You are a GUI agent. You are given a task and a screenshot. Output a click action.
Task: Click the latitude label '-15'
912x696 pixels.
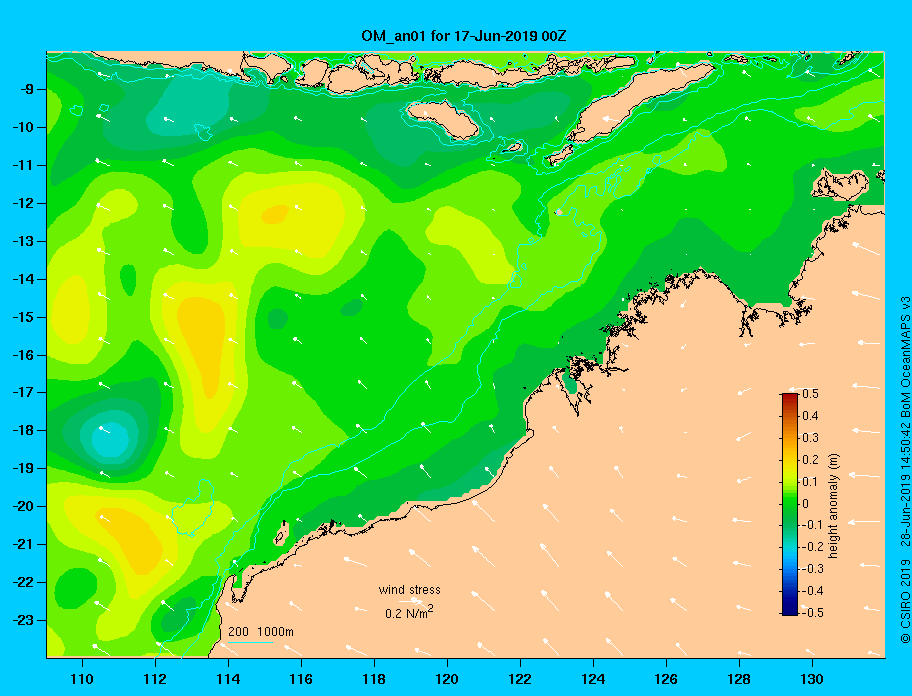point(22,317)
